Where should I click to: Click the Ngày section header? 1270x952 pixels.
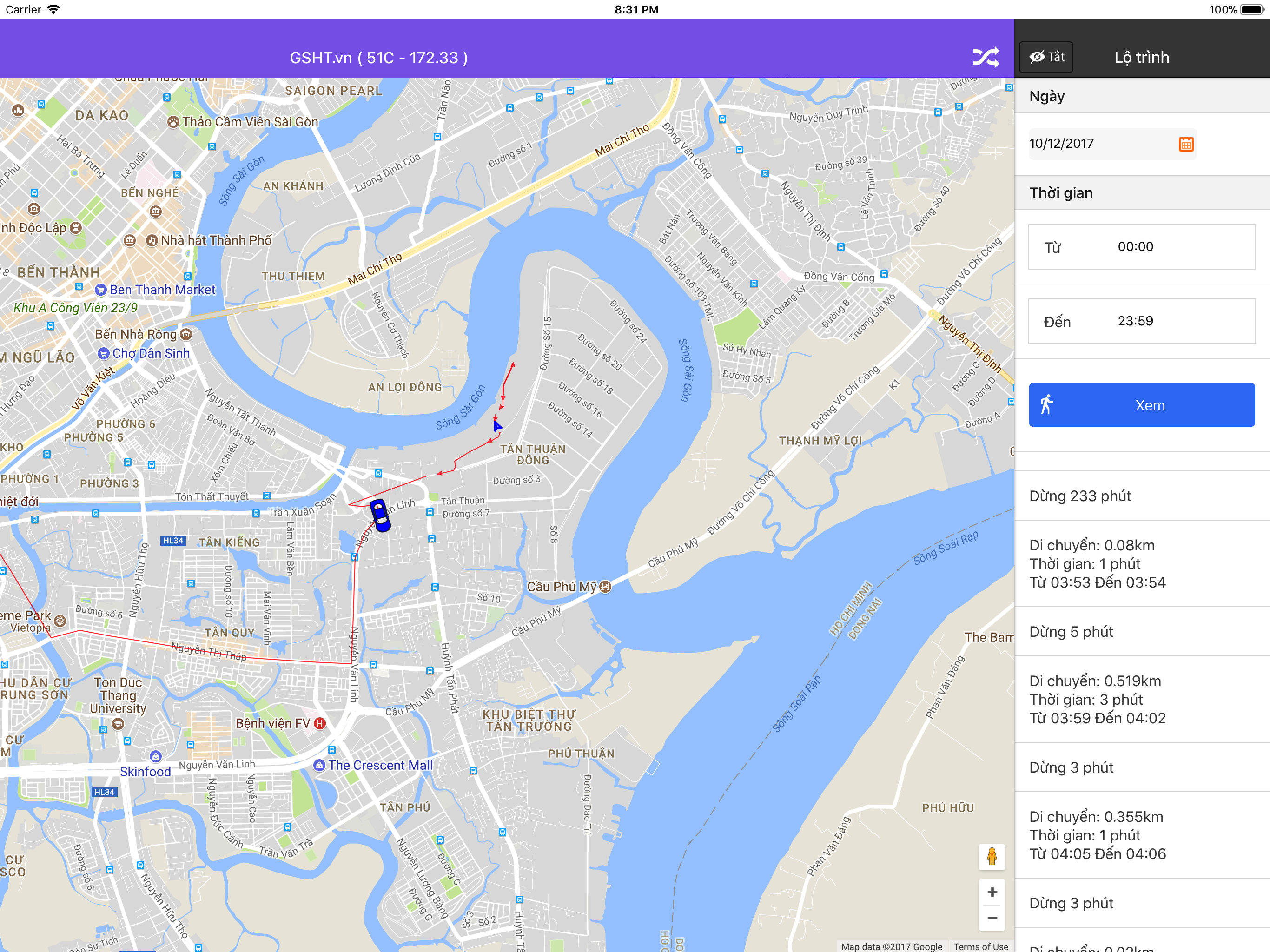pyautogui.click(x=1141, y=96)
